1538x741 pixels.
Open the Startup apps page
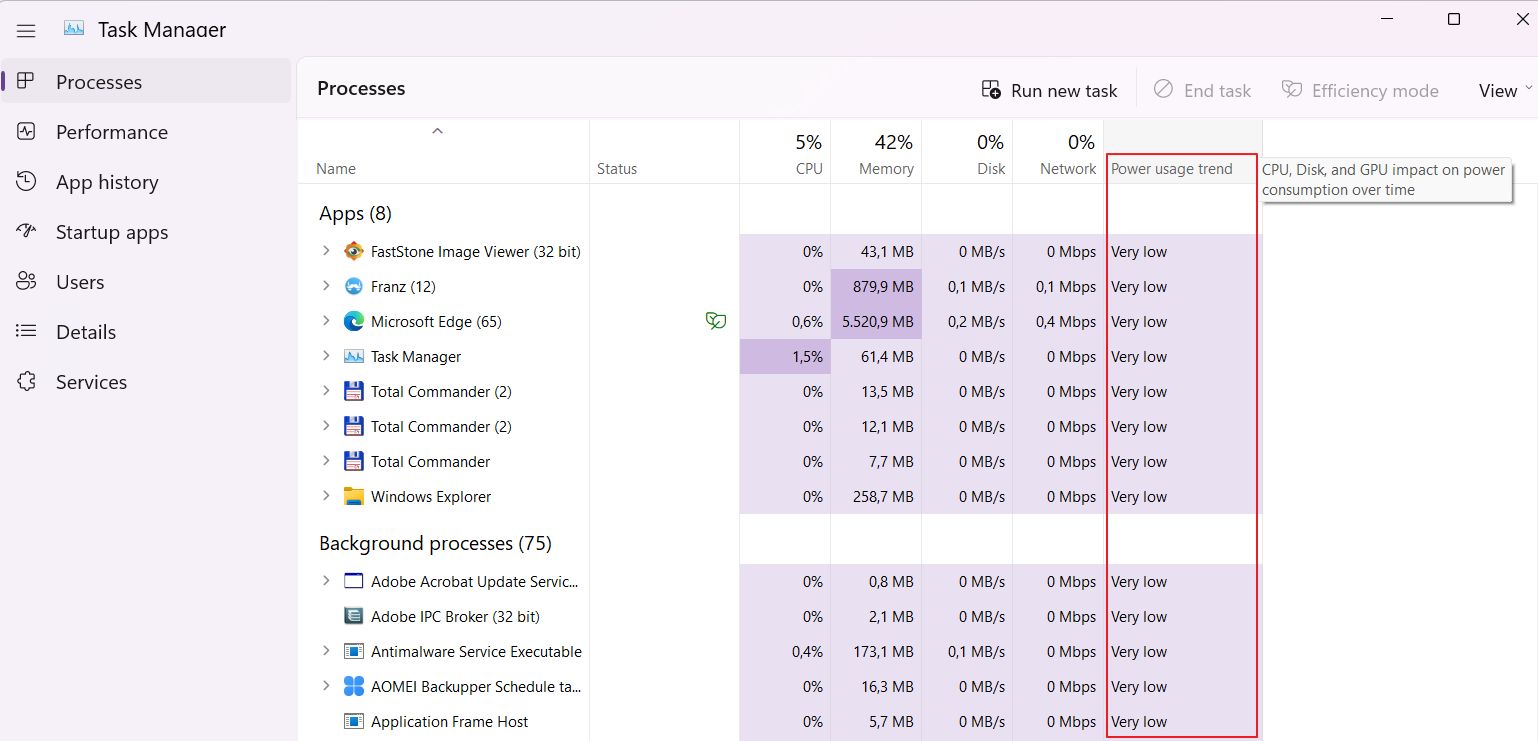pos(146,232)
